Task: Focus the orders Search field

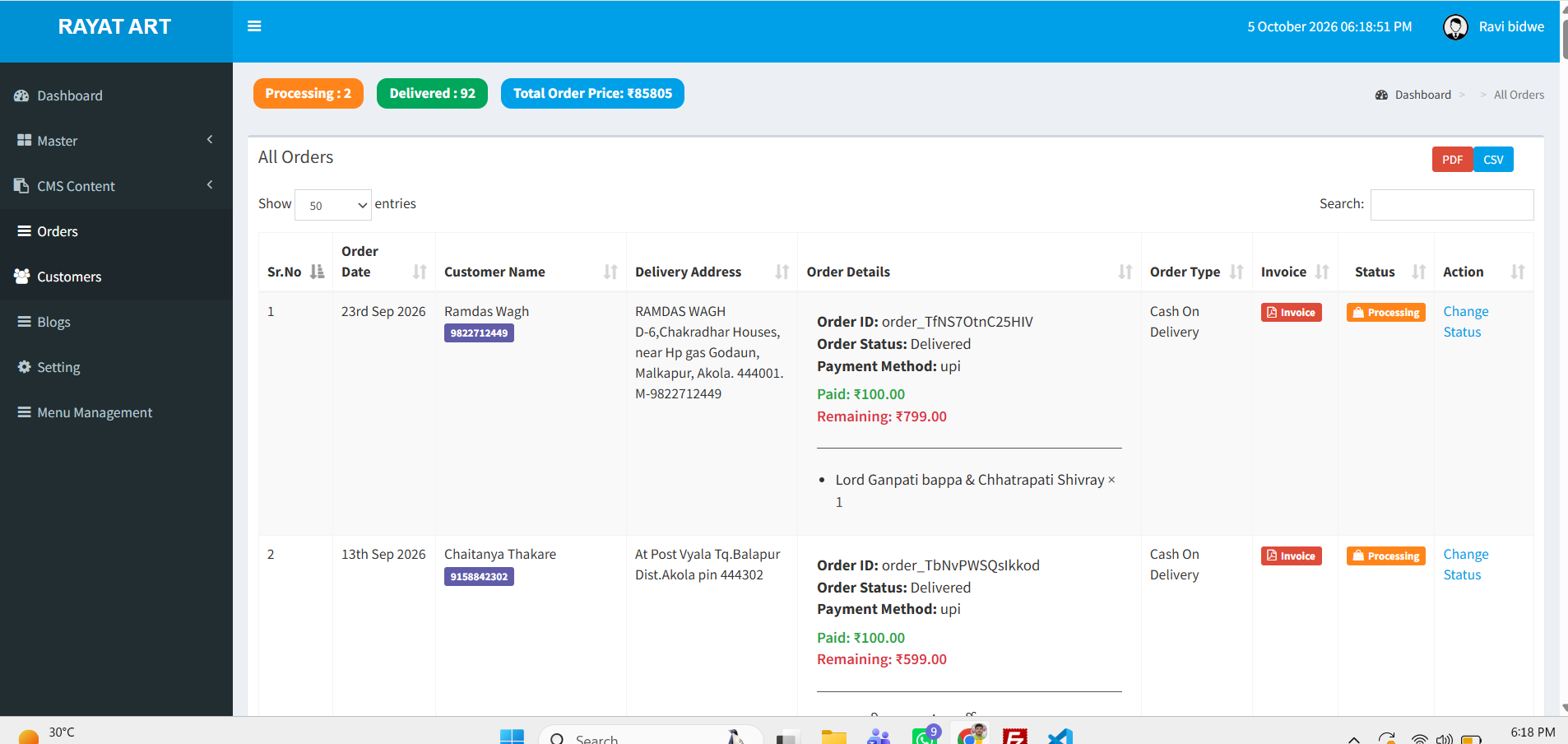Action: pos(1452,205)
